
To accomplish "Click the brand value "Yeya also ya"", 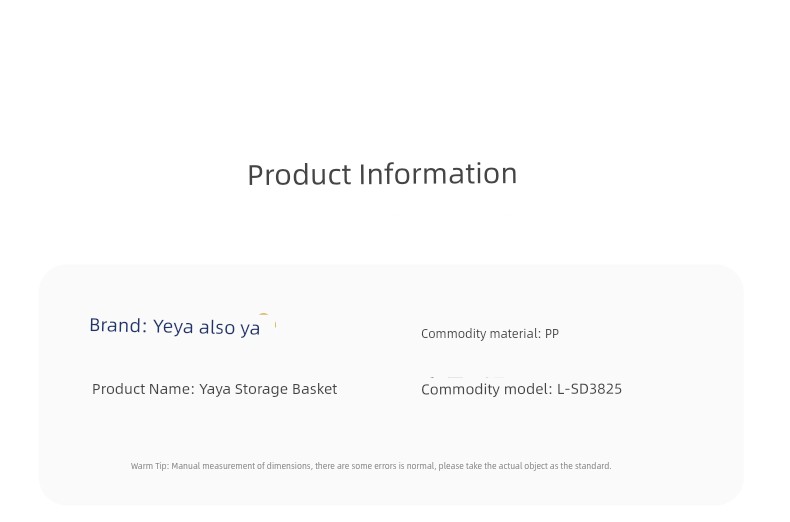I will tap(207, 327).
